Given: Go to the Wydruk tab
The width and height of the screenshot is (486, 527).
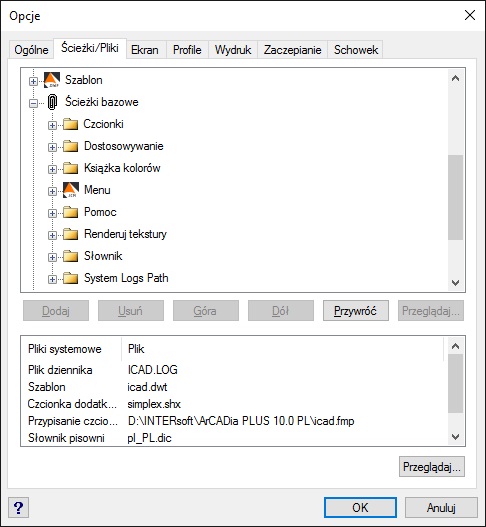Looking at the screenshot, I should click(233, 50).
